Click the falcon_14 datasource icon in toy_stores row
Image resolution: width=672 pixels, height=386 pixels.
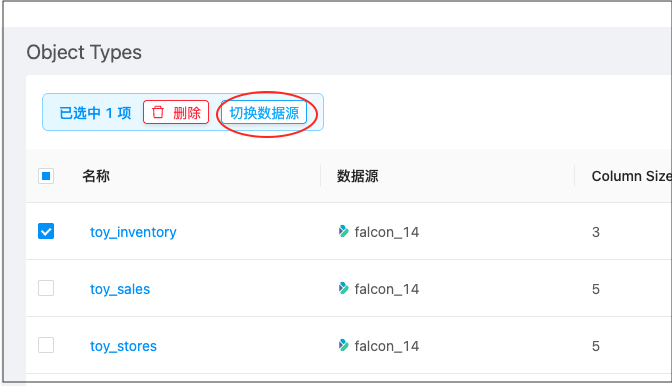click(x=343, y=345)
